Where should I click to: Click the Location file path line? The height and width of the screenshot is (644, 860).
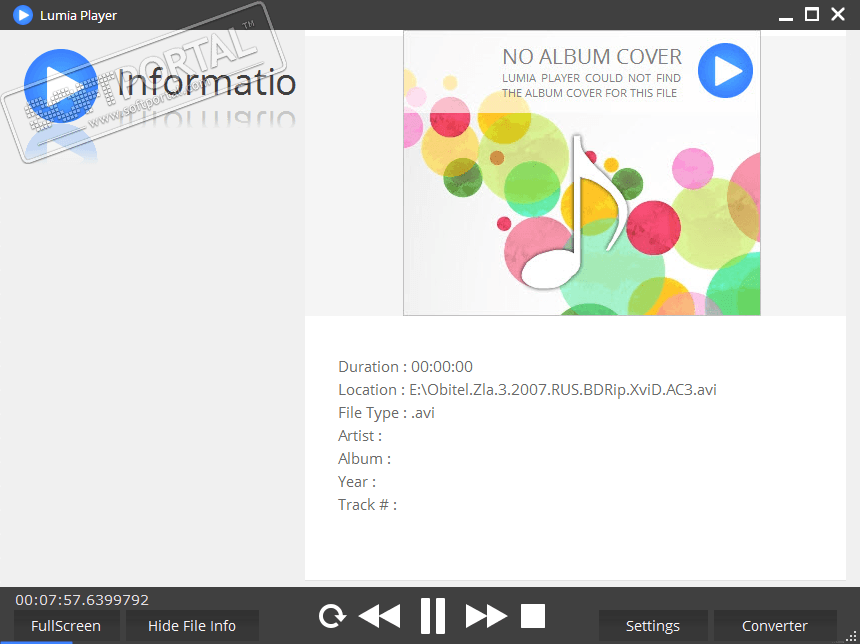click(x=527, y=389)
